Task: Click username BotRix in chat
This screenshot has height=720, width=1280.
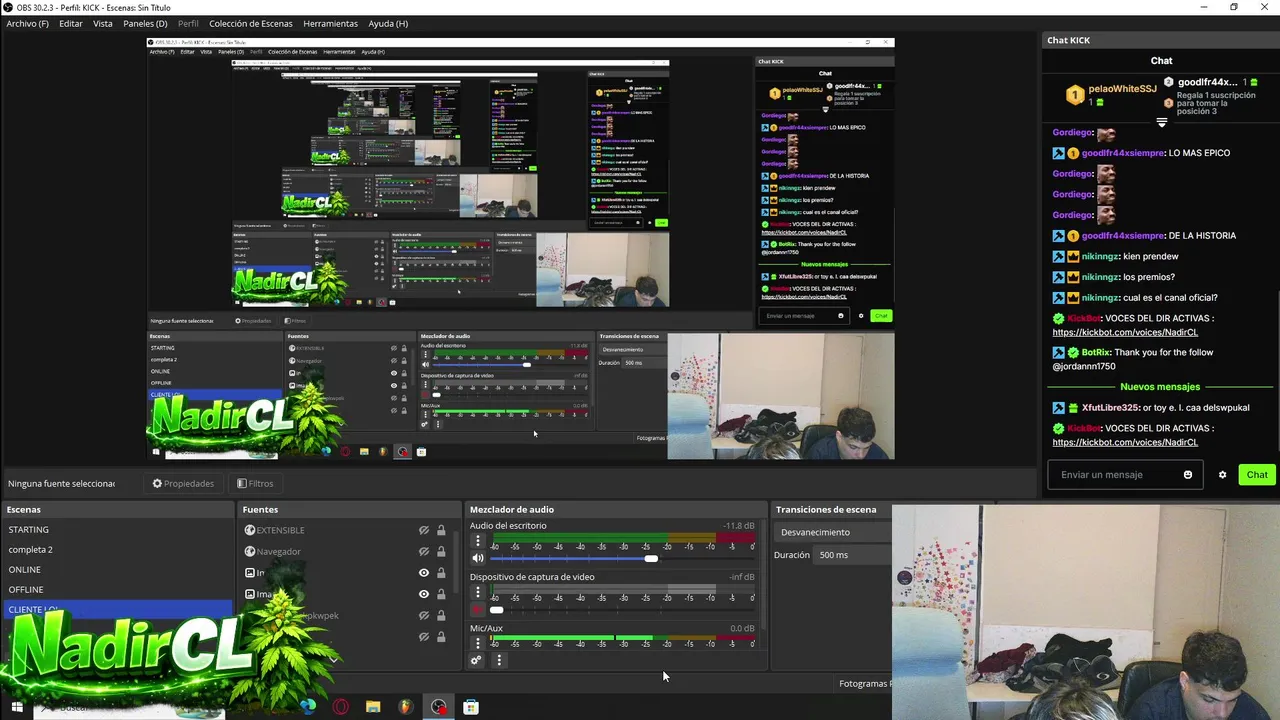Action: pos(1095,353)
